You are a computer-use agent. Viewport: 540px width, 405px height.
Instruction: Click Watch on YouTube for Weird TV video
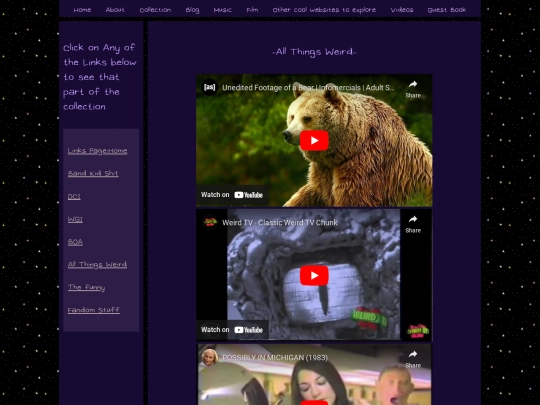tap(232, 330)
